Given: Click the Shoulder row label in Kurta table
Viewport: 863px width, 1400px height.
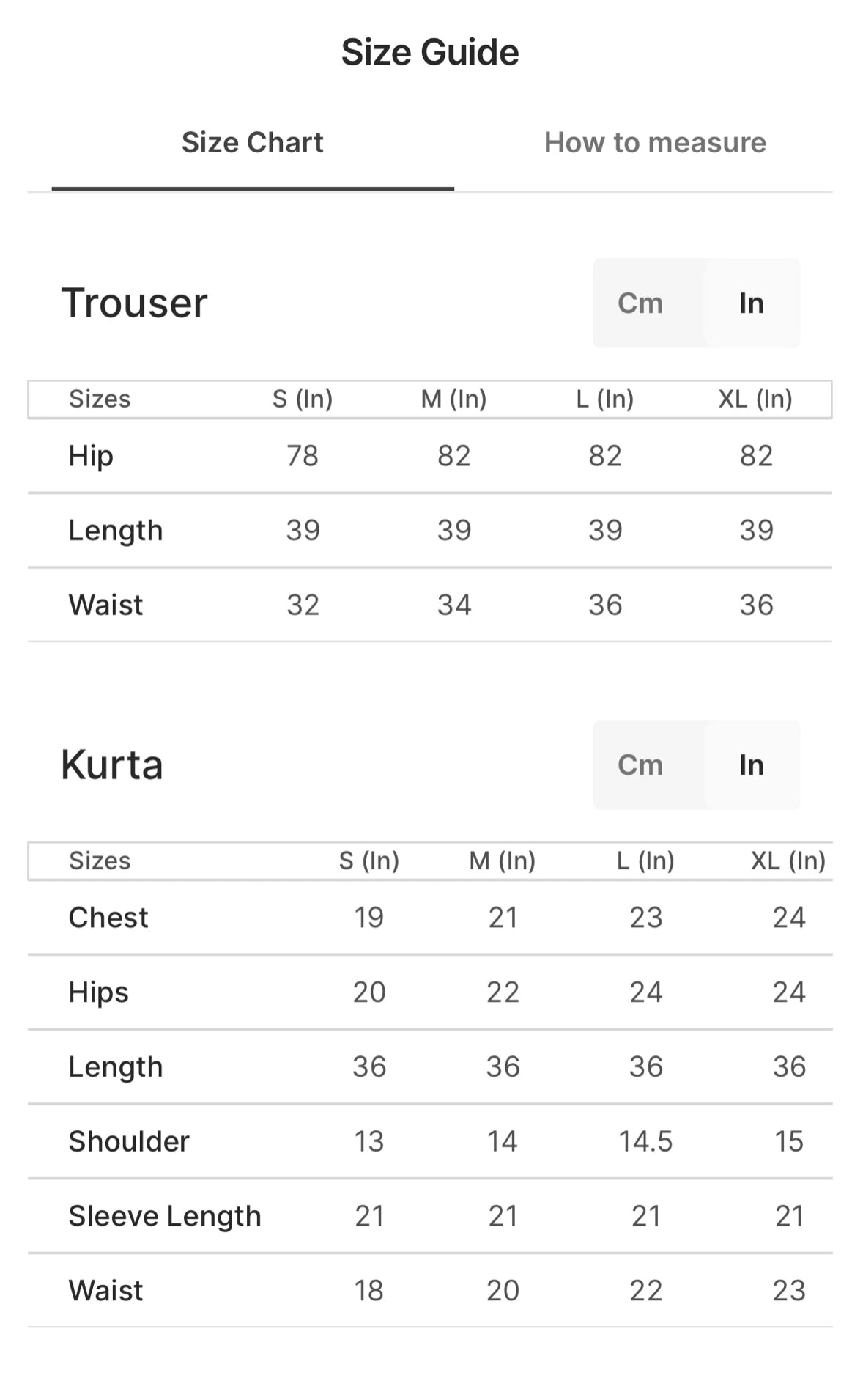Looking at the screenshot, I should tap(129, 1141).
